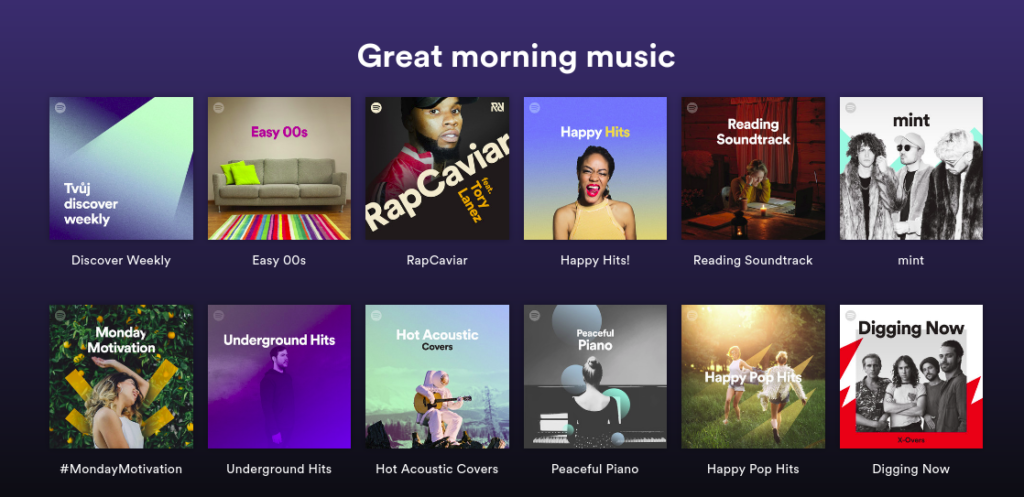Click the Great morning music heading
The width and height of the screenshot is (1024, 497).
pos(516,56)
